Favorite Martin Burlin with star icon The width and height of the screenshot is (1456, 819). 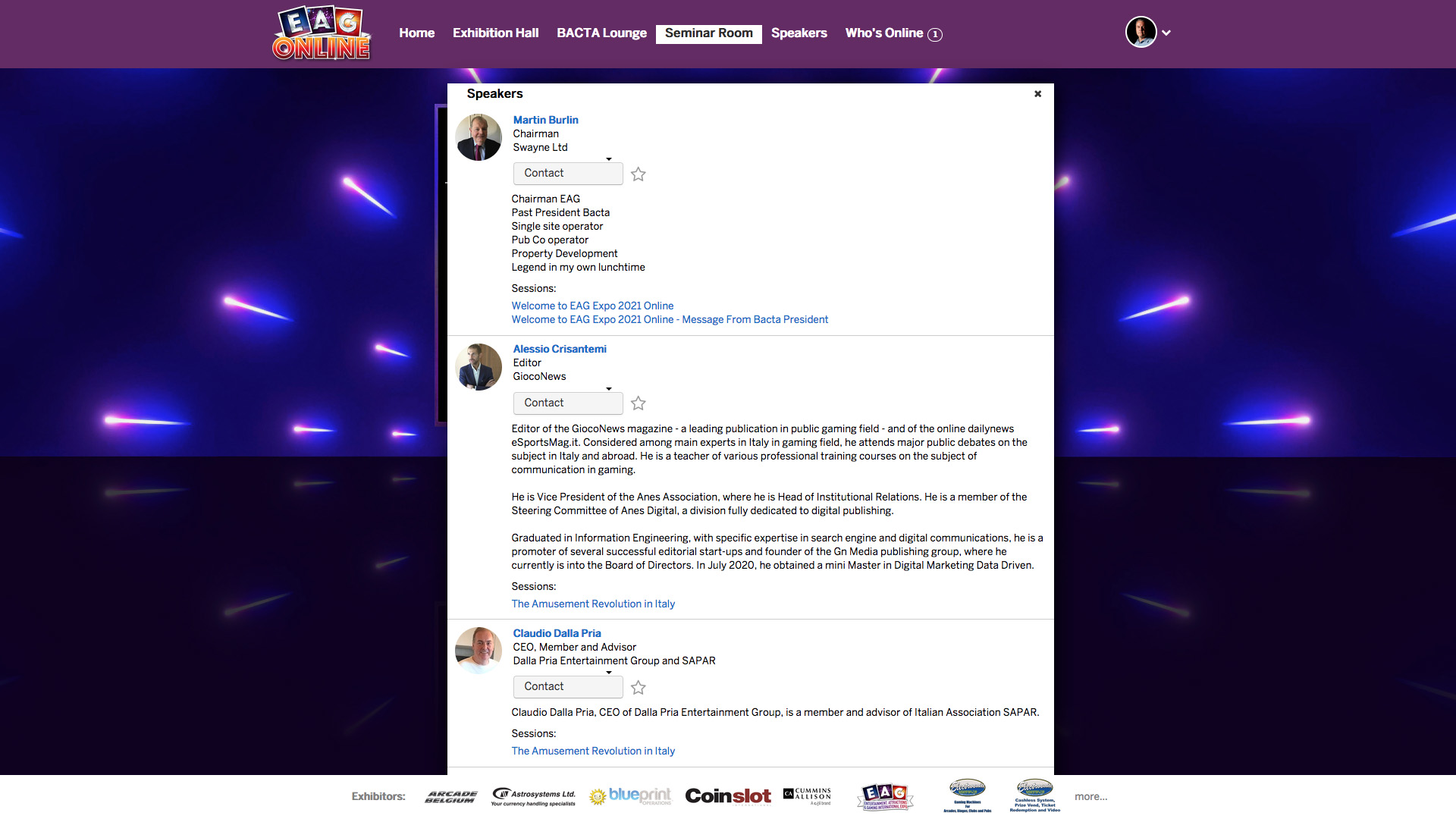(x=639, y=174)
